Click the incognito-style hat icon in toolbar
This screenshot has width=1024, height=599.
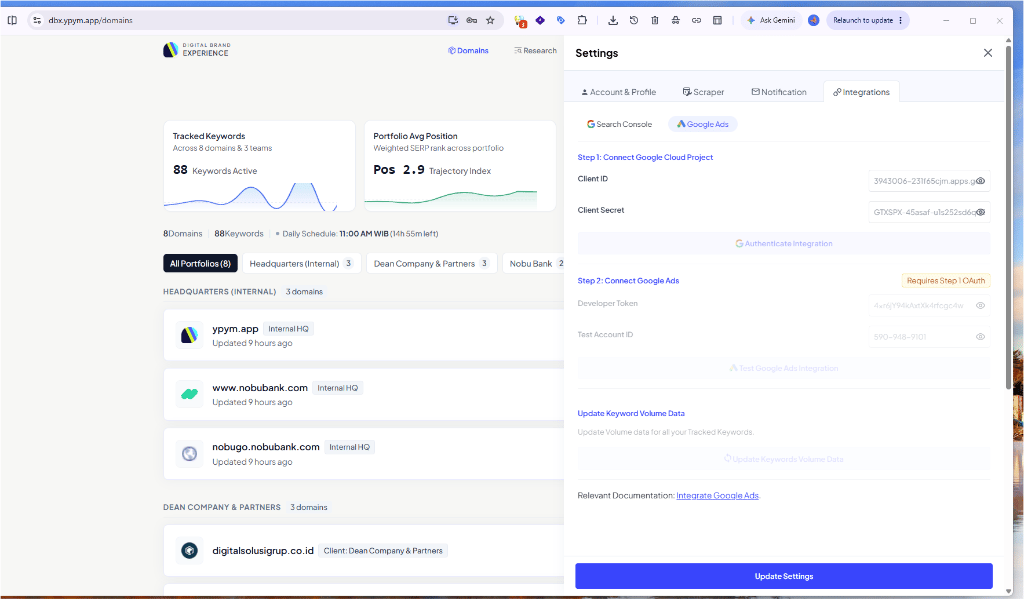675,20
